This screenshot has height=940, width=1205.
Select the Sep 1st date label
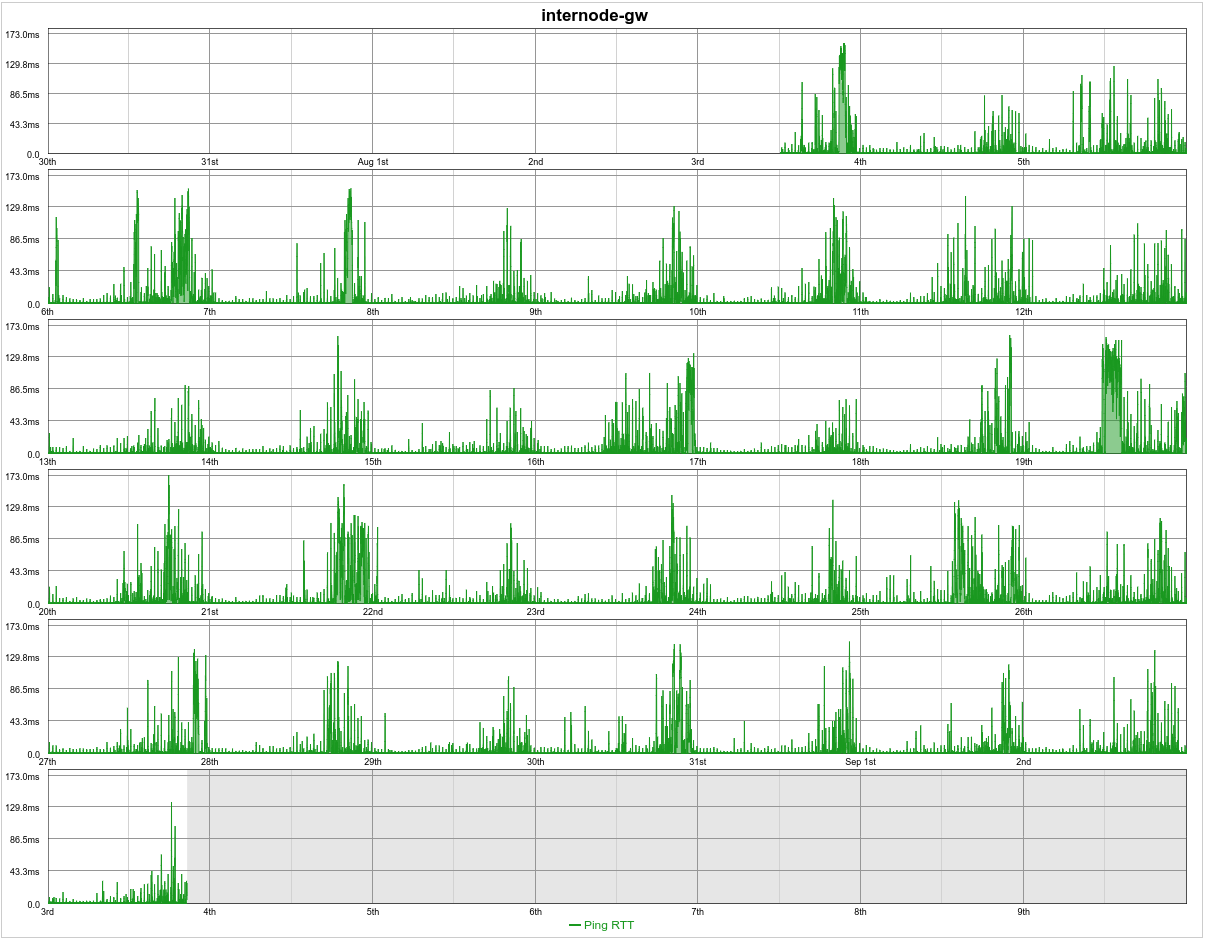pyautogui.click(x=860, y=762)
